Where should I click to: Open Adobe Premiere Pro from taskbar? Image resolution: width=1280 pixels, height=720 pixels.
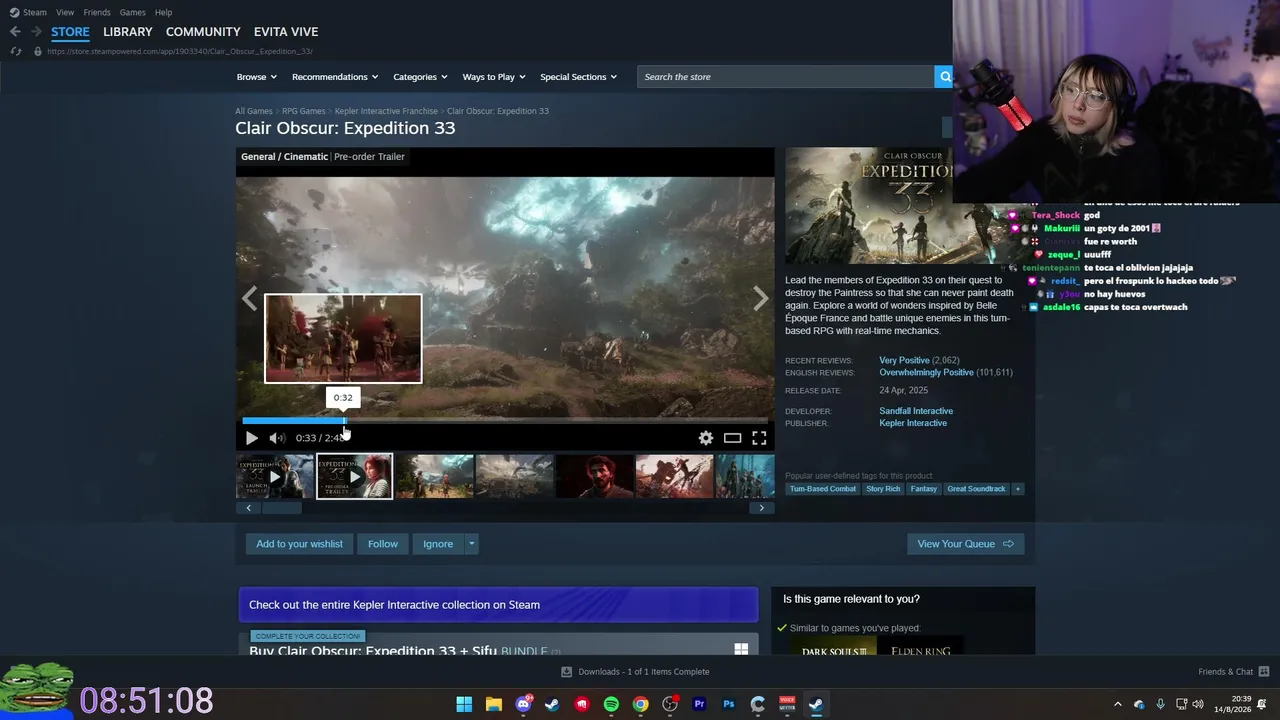[699, 704]
